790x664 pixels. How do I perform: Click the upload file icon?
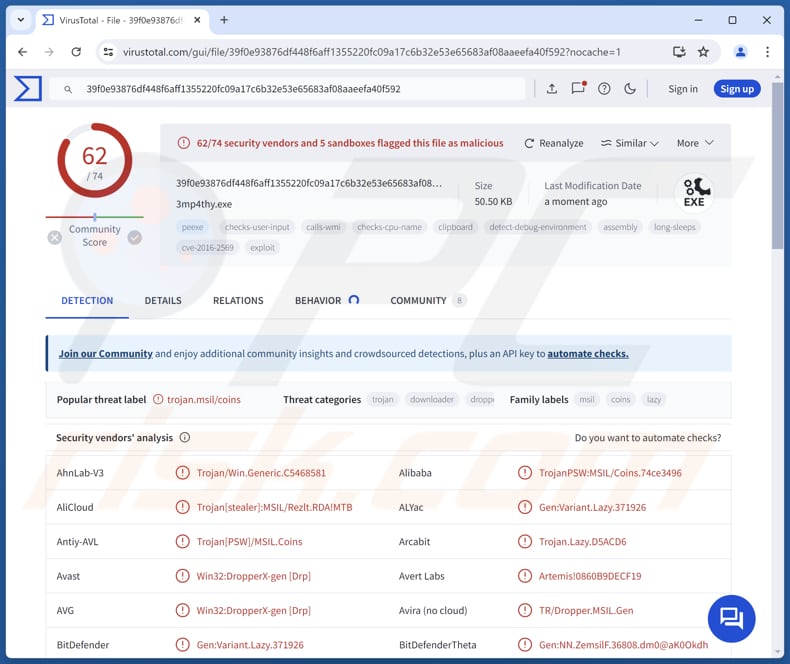[x=552, y=89]
